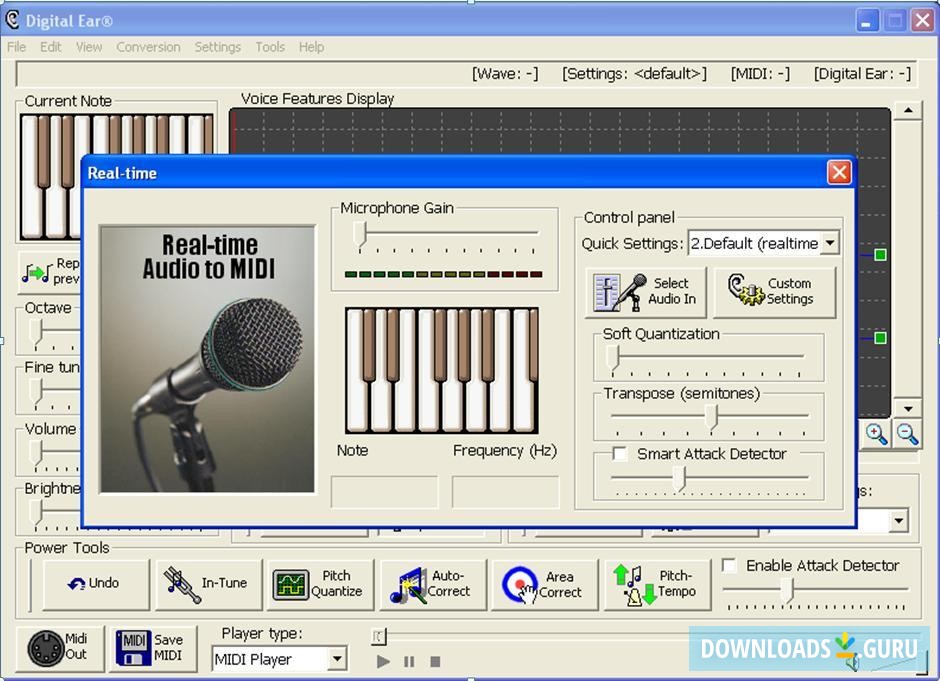Image resolution: width=940 pixels, height=681 pixels.
Task: Select the Pitch Quantize tool
Action: pos(320,584)
